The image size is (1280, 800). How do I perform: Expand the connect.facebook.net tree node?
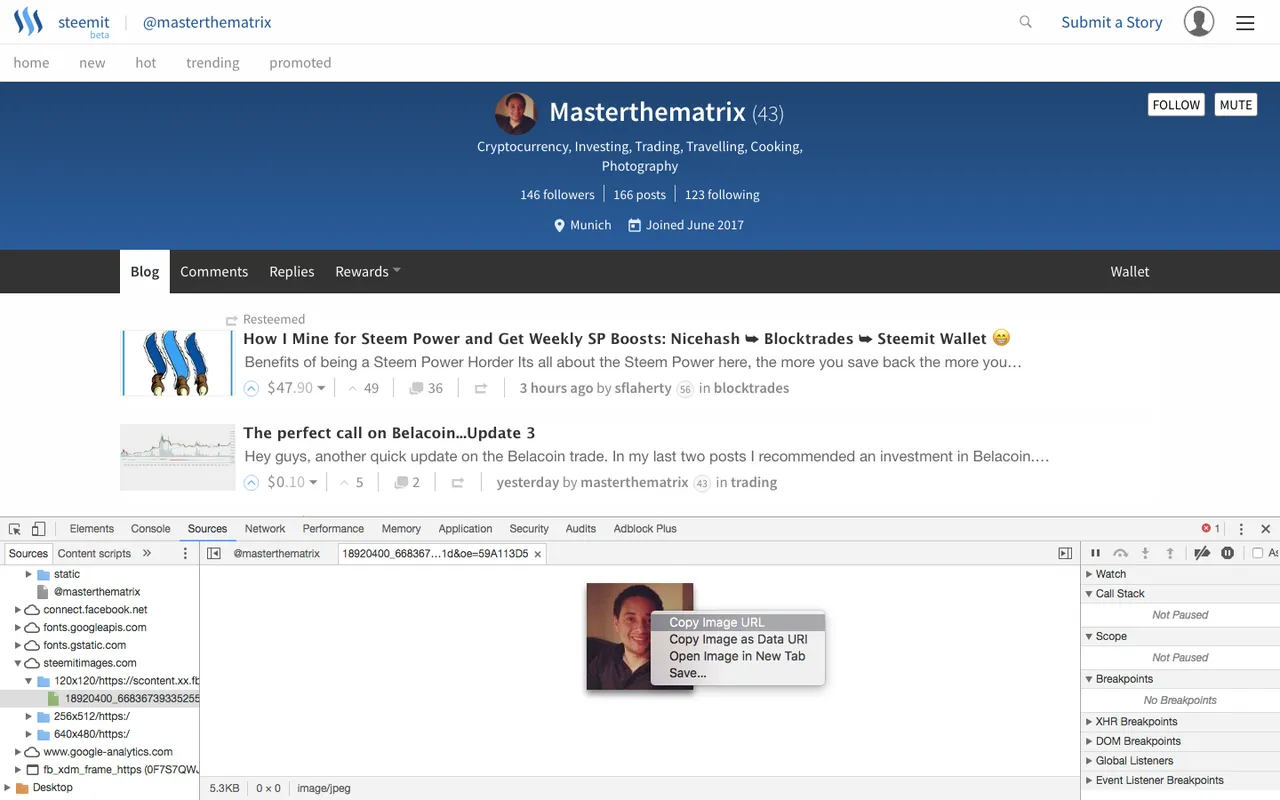(x=18, y=610)
